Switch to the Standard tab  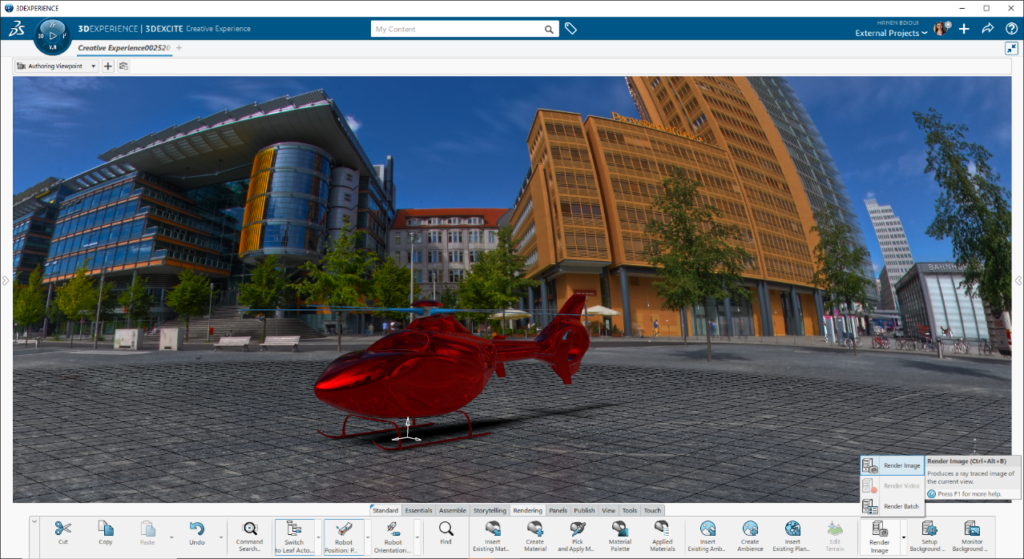385,511
